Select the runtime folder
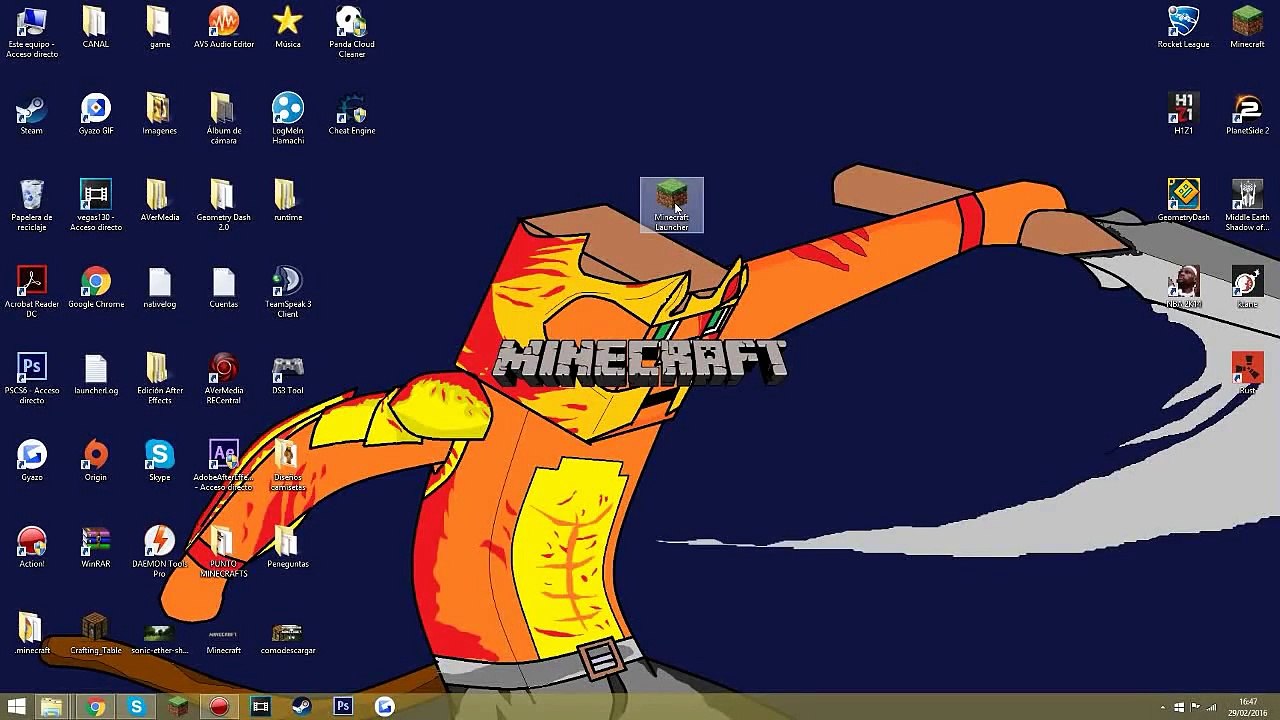The height and width of the screenshot is (720, 1280). (x=287, y=200)
